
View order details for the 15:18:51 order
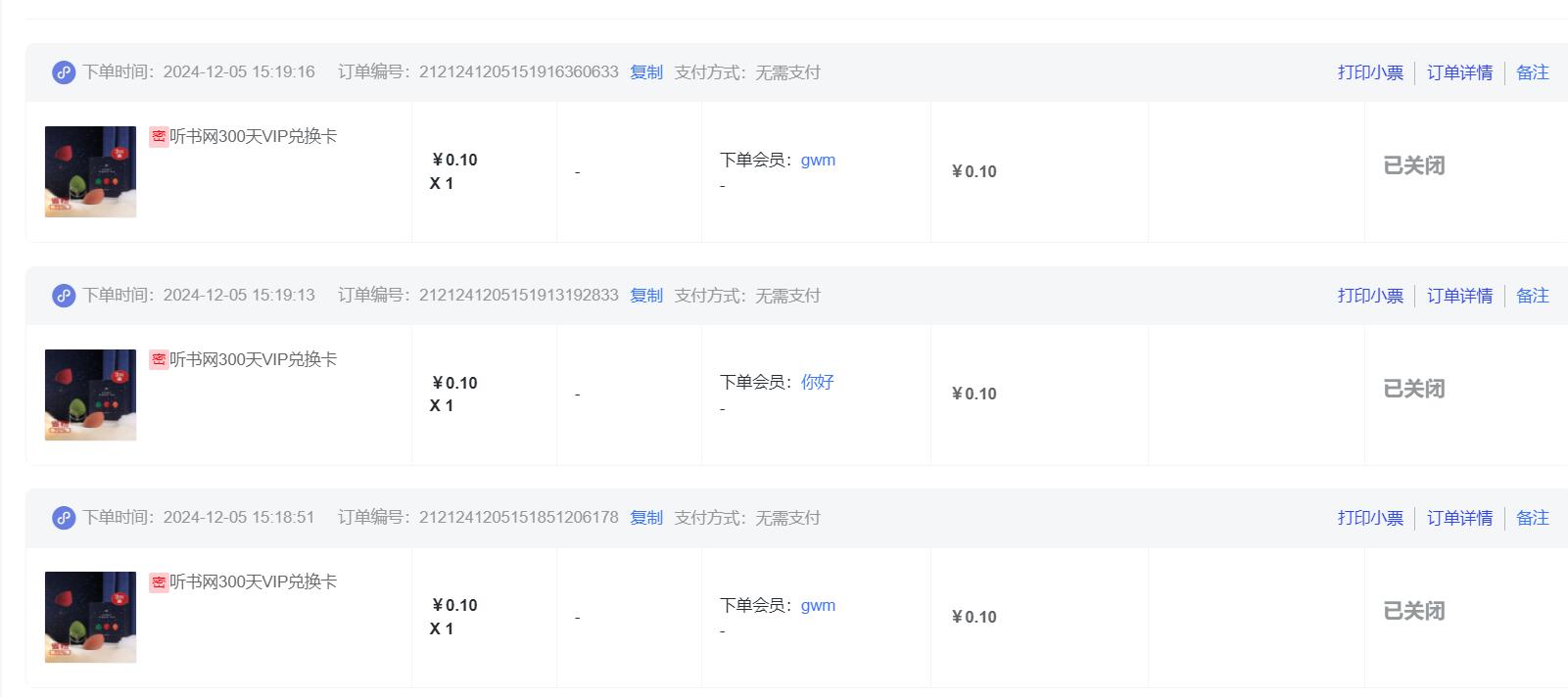1459,518
